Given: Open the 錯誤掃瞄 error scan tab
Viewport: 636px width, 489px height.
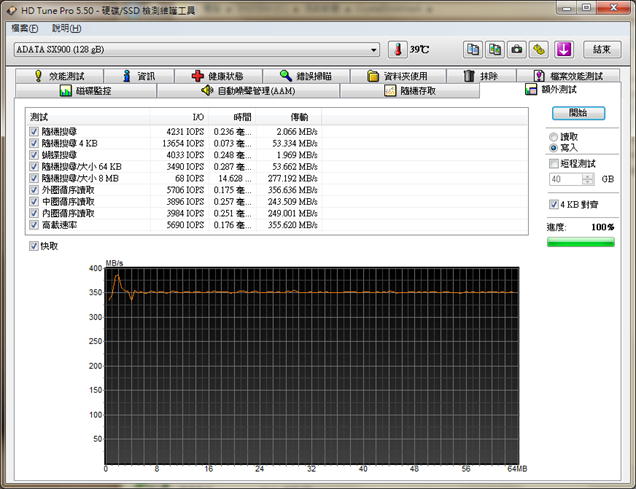Looking at the screenshot, I should (x=306, y=76).
